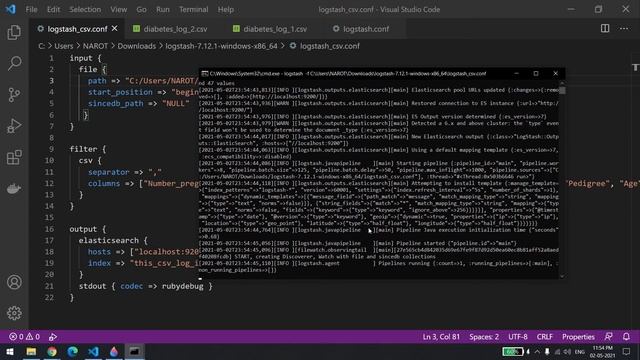Open the View menu
640x360 pixels.
[118, 9]
